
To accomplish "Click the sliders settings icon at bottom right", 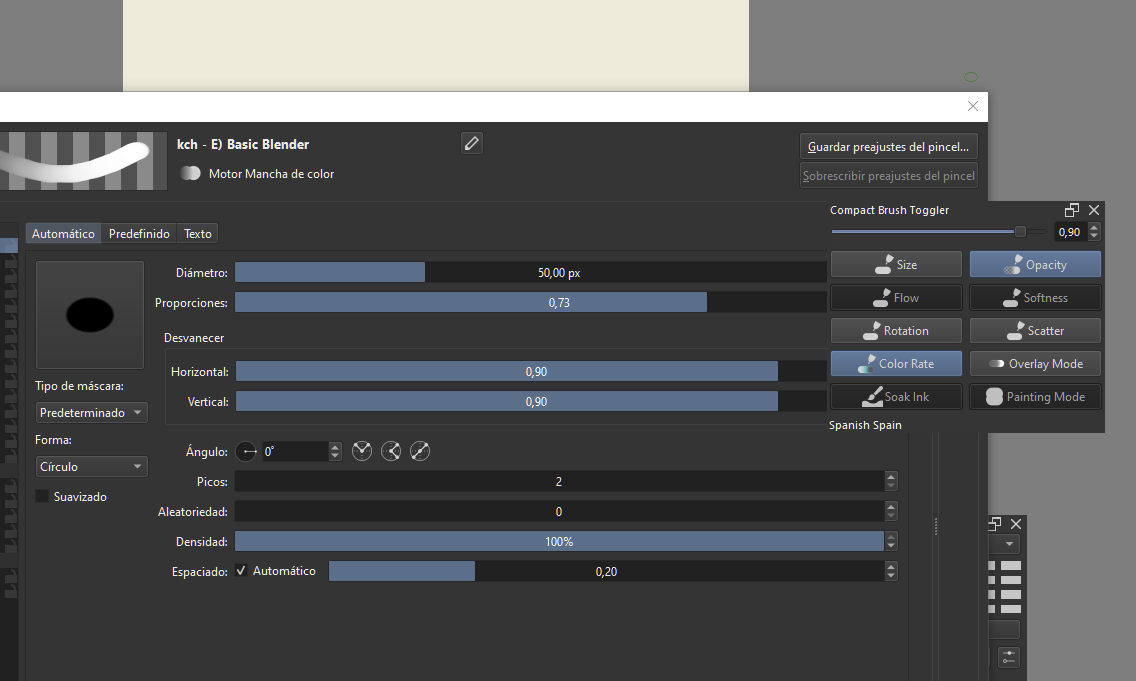I will tap(1008, 657).
